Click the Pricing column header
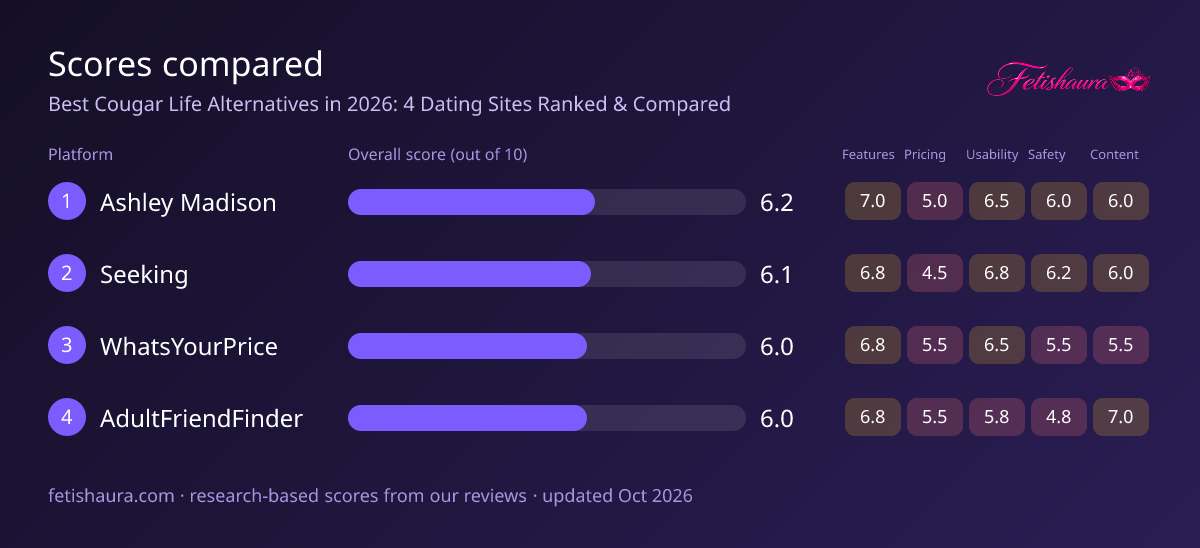1200x548 pixels. [x=925, y=154]
